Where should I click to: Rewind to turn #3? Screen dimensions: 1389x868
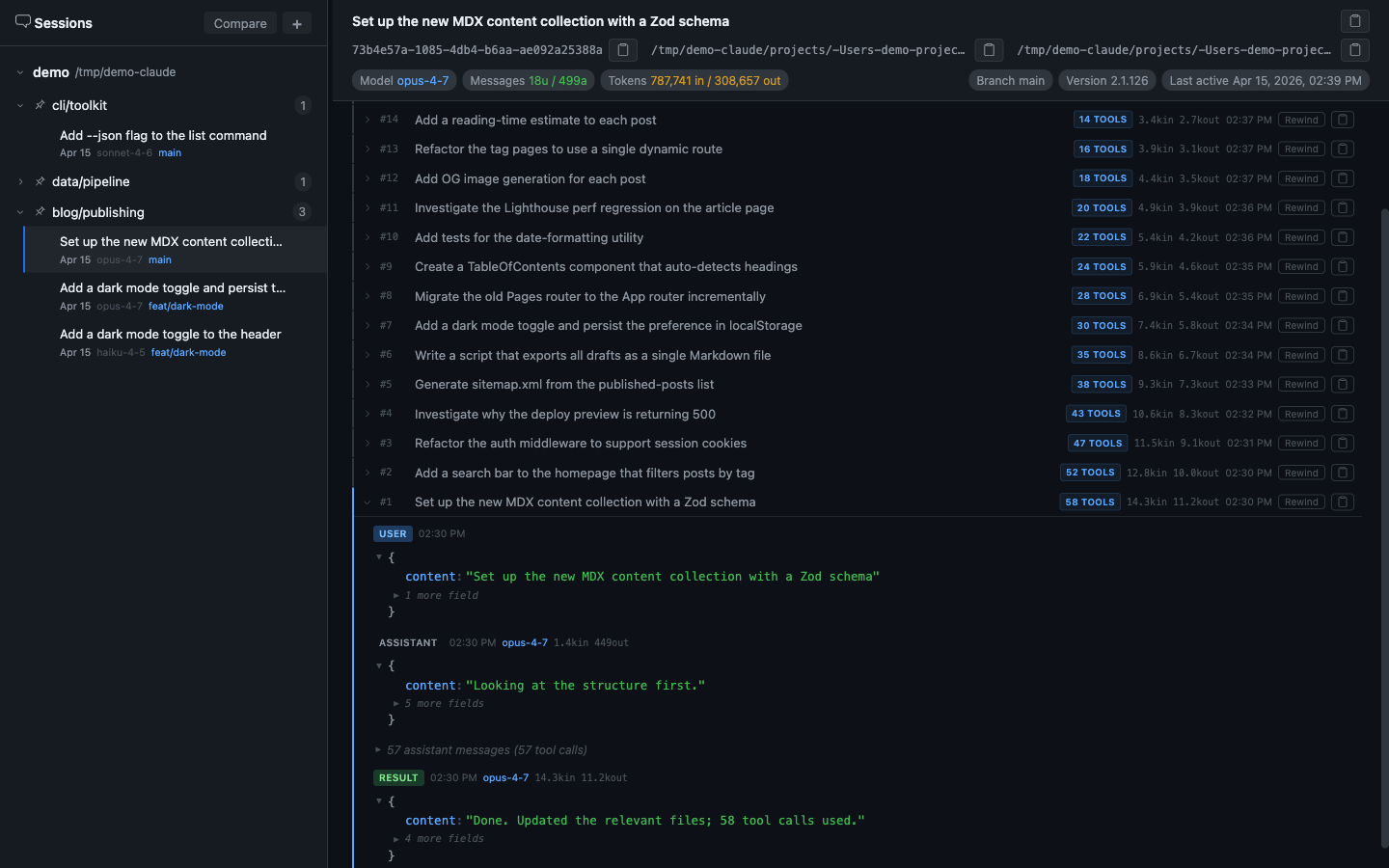[x=1301, y=443]
